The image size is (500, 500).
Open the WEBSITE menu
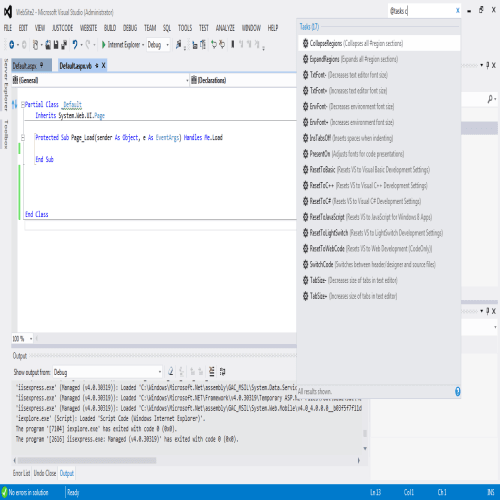click(88, 28)
